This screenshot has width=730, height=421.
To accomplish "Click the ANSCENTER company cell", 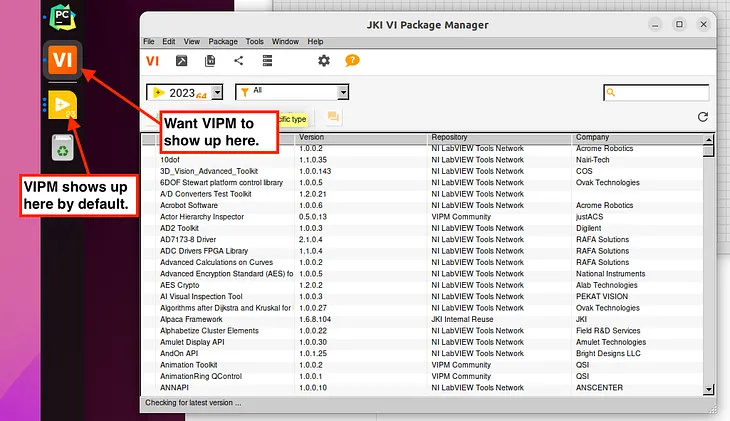I will (599, 387).
